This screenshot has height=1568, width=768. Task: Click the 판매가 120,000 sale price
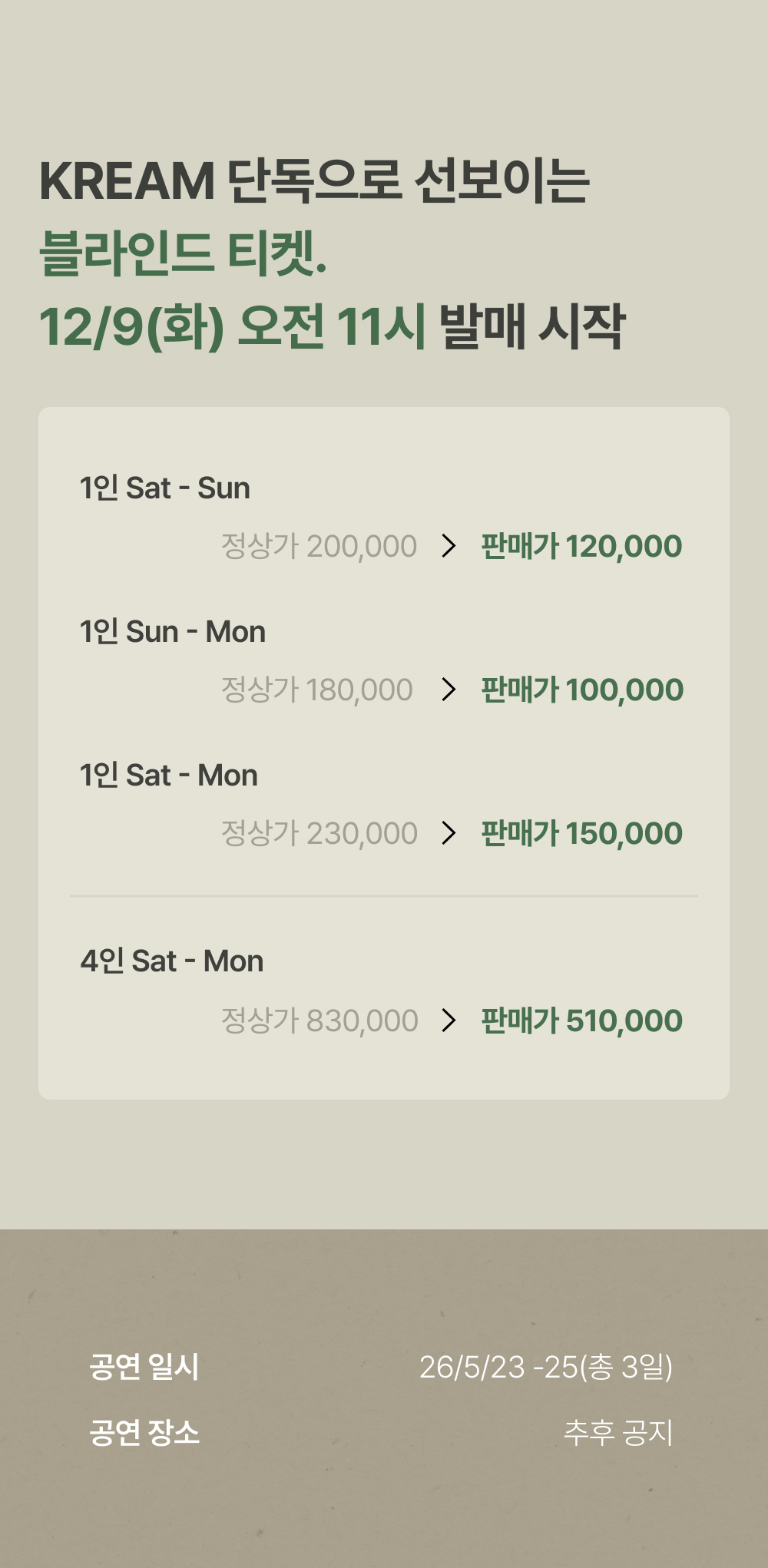pos(581,546)
